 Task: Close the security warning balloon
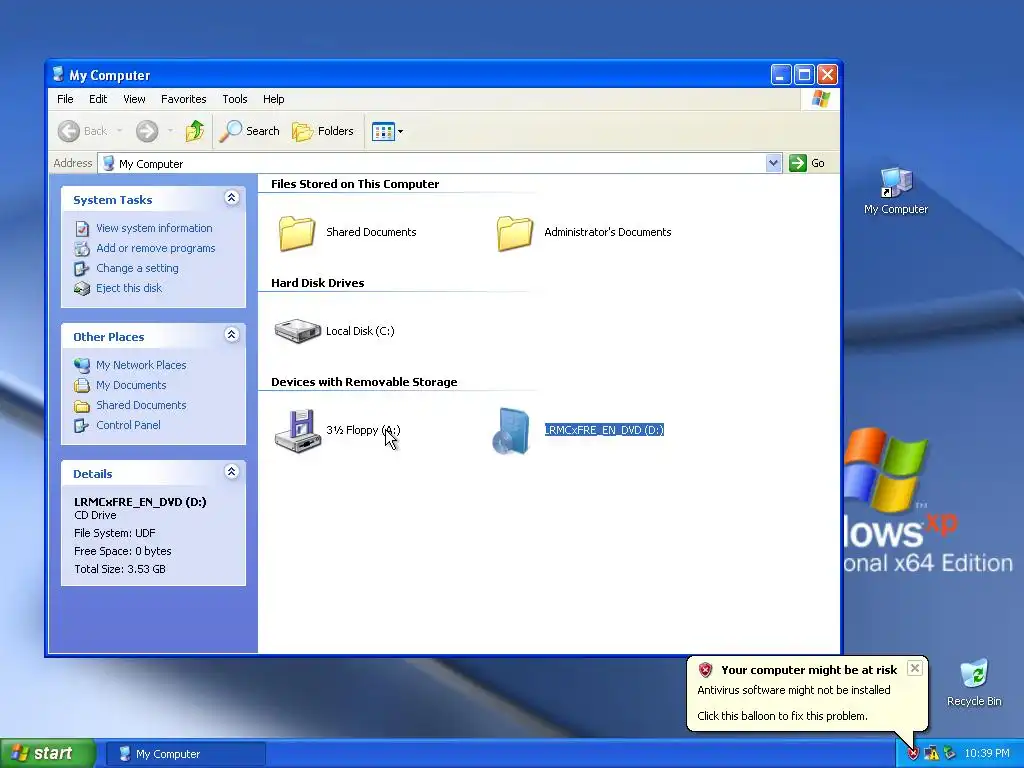[x=915, y=668]
